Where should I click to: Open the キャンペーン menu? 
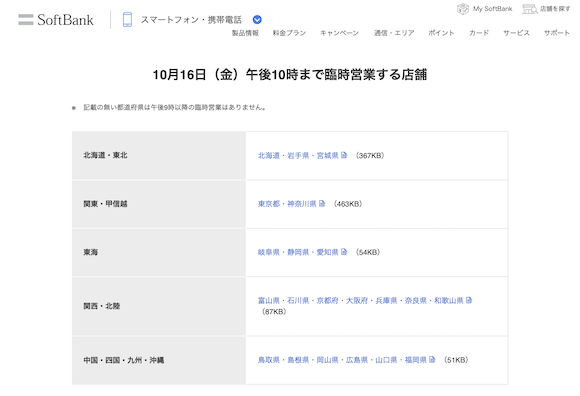coord(340,33)
